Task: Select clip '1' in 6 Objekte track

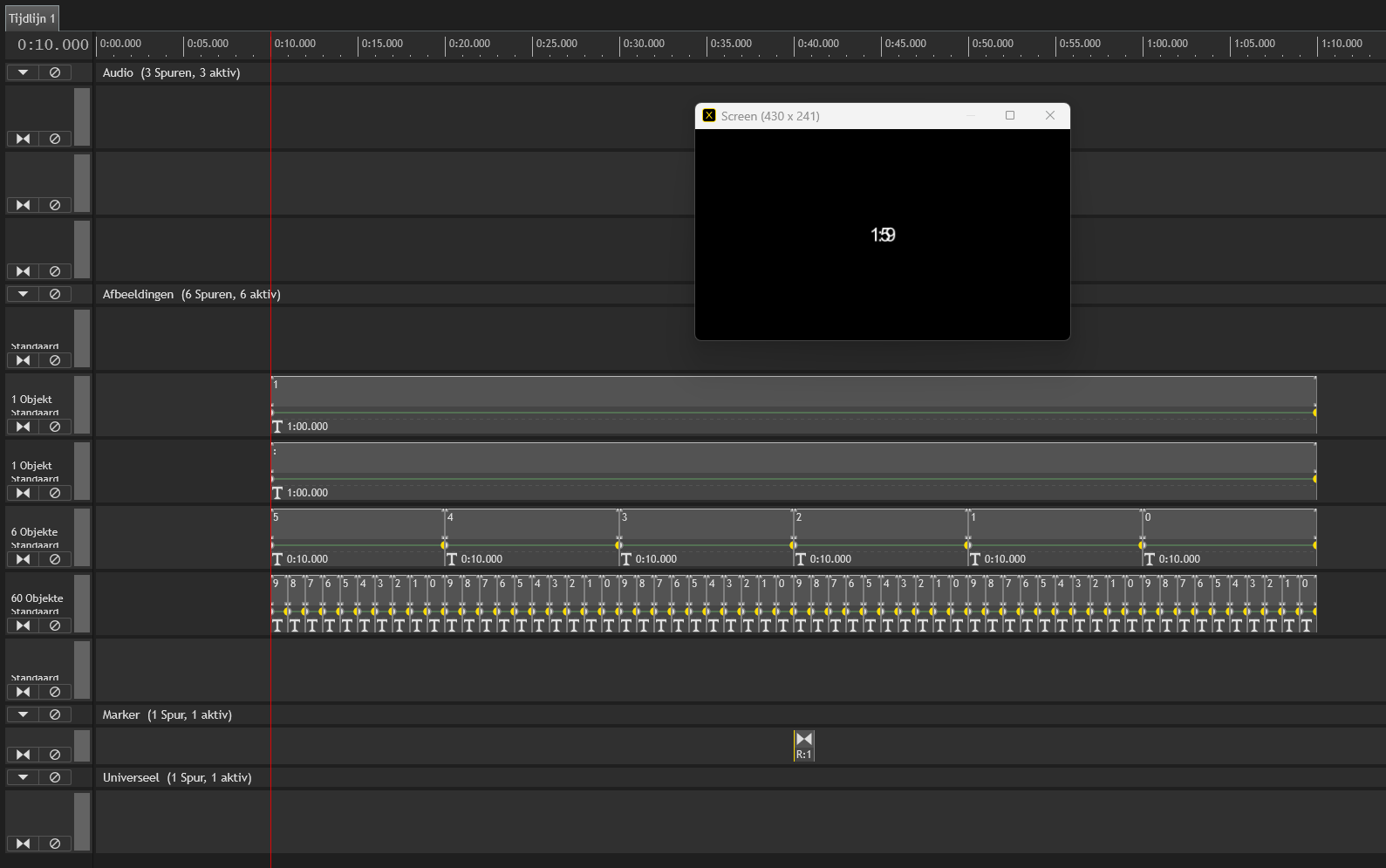Action: point(1055,537)
